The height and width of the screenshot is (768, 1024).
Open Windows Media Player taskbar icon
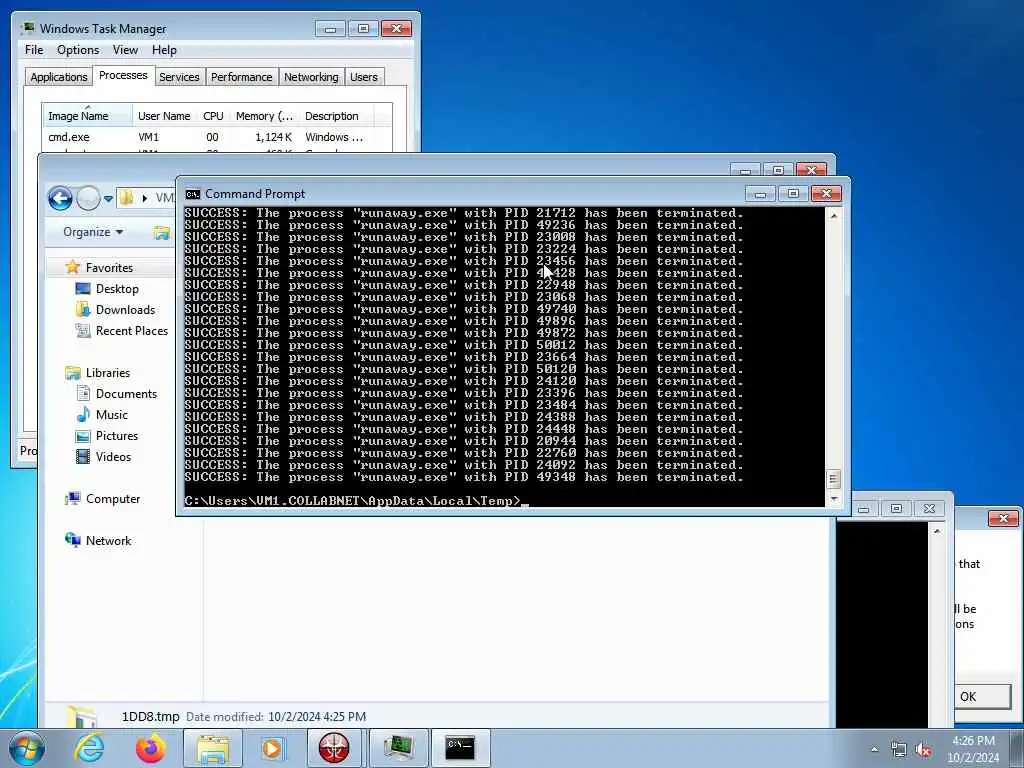[x=273, y=748]
